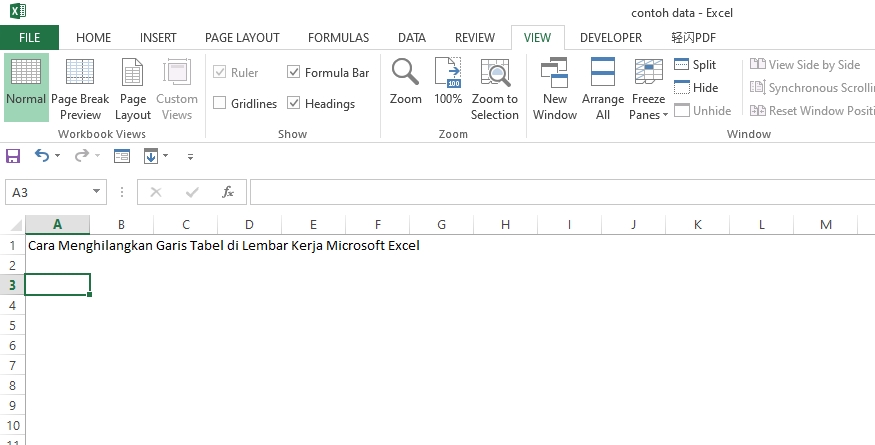Switch to the DATA tab
Viewport: 875px width, 445px height.
(x=412, y=37)
